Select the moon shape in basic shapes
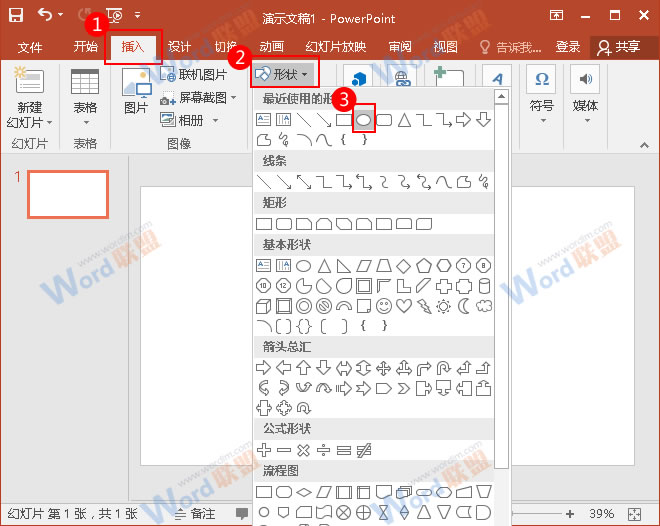The height and width of the screenshot is (526, 660). (464, 305)
